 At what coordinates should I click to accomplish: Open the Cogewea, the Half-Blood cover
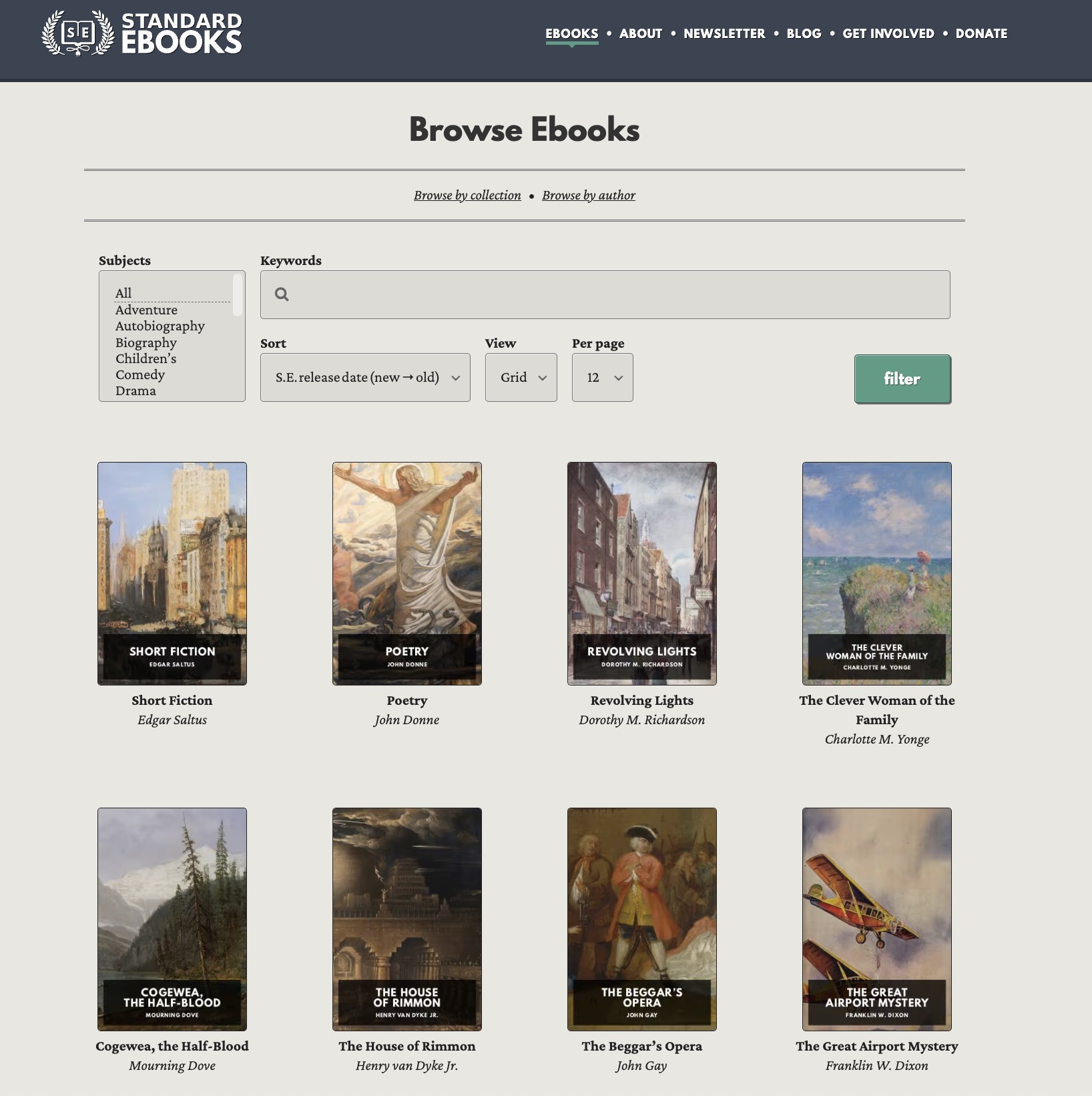click(172, 919)
